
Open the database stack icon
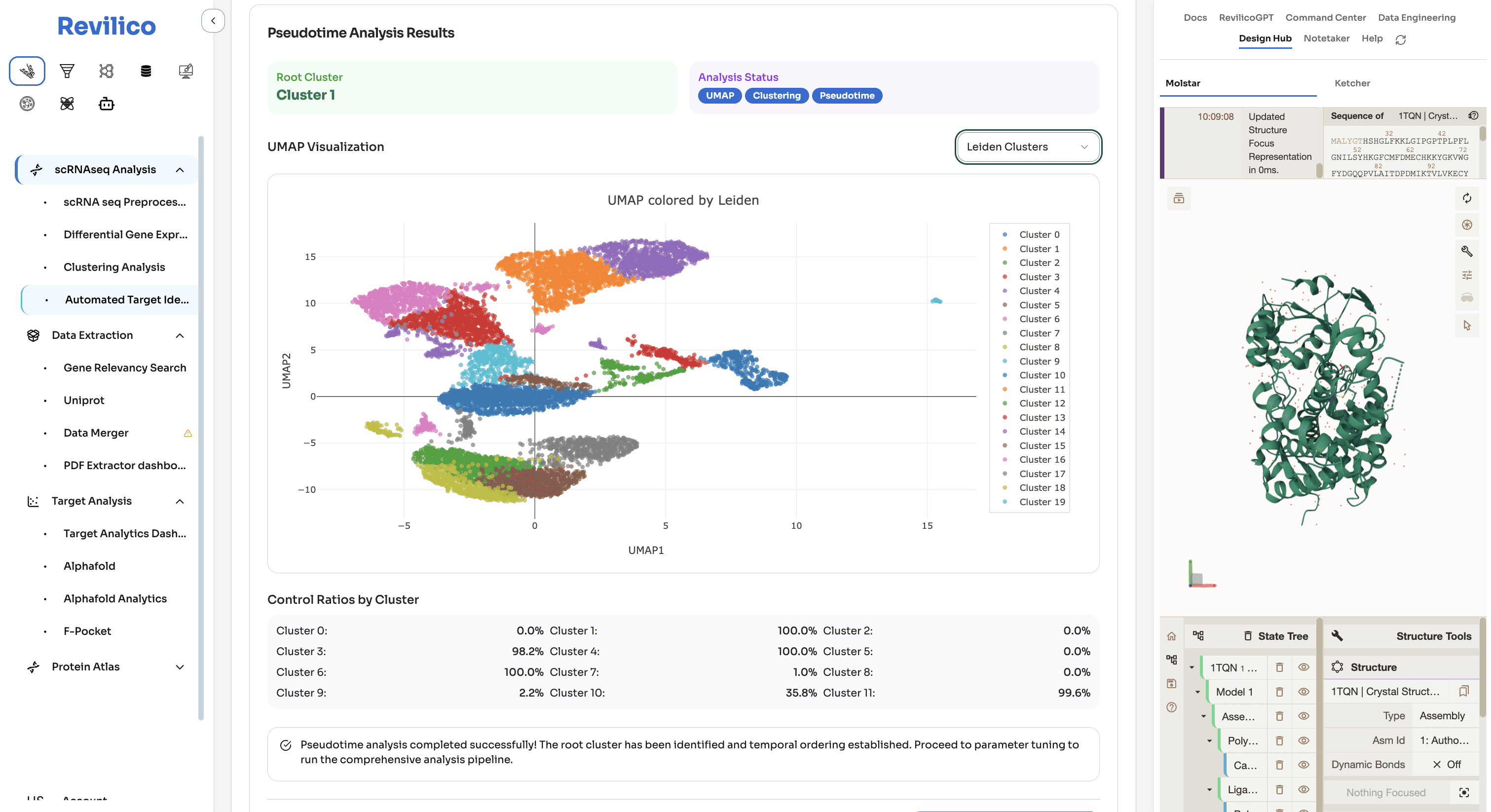tap(146, 71)
